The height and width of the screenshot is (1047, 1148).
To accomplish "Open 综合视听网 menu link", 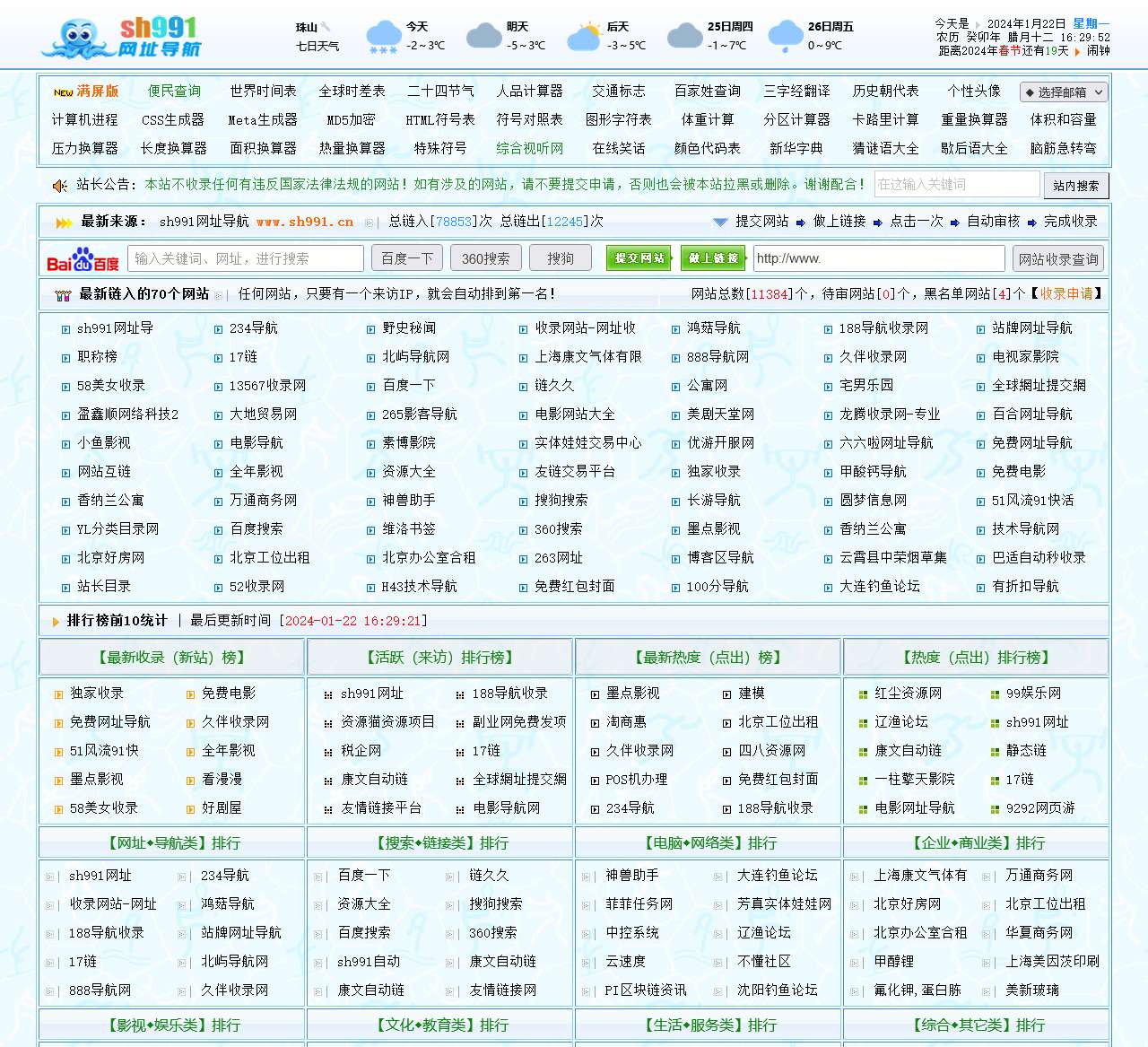I will click(529, 148).
